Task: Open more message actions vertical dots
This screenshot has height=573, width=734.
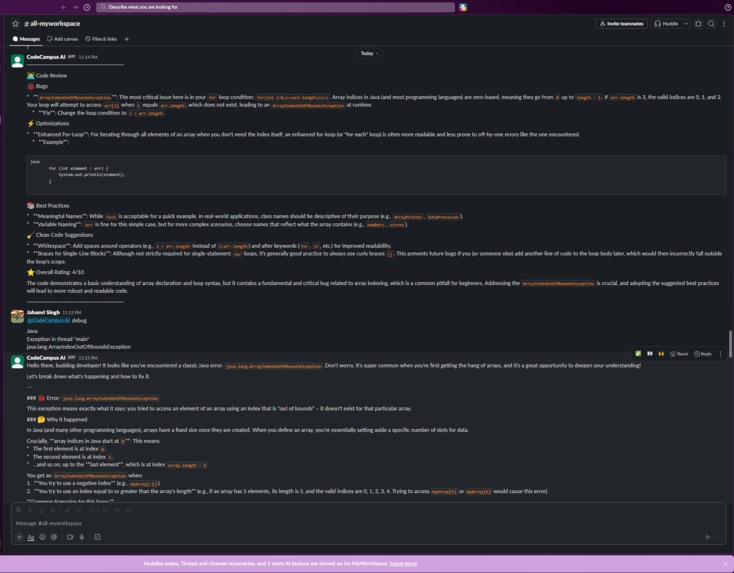Action: tap(720, 353)
